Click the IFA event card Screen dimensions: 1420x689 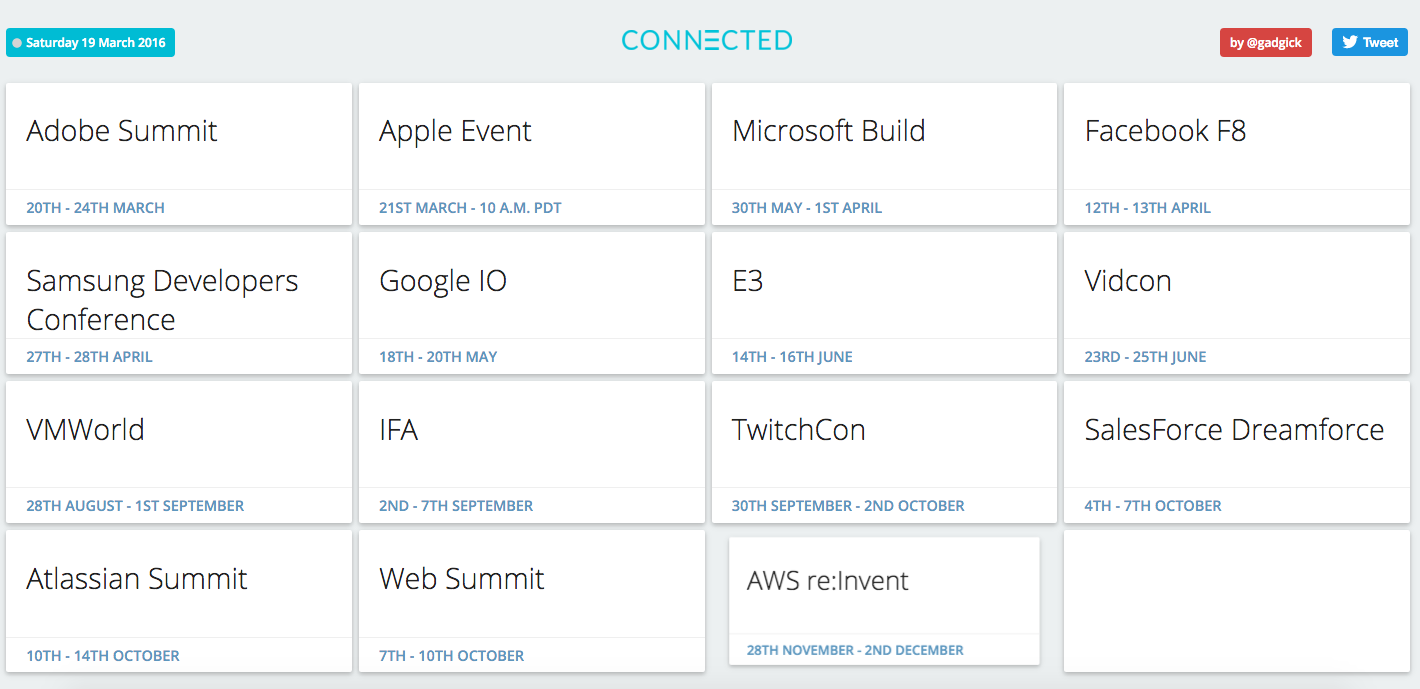click(532, 451)
